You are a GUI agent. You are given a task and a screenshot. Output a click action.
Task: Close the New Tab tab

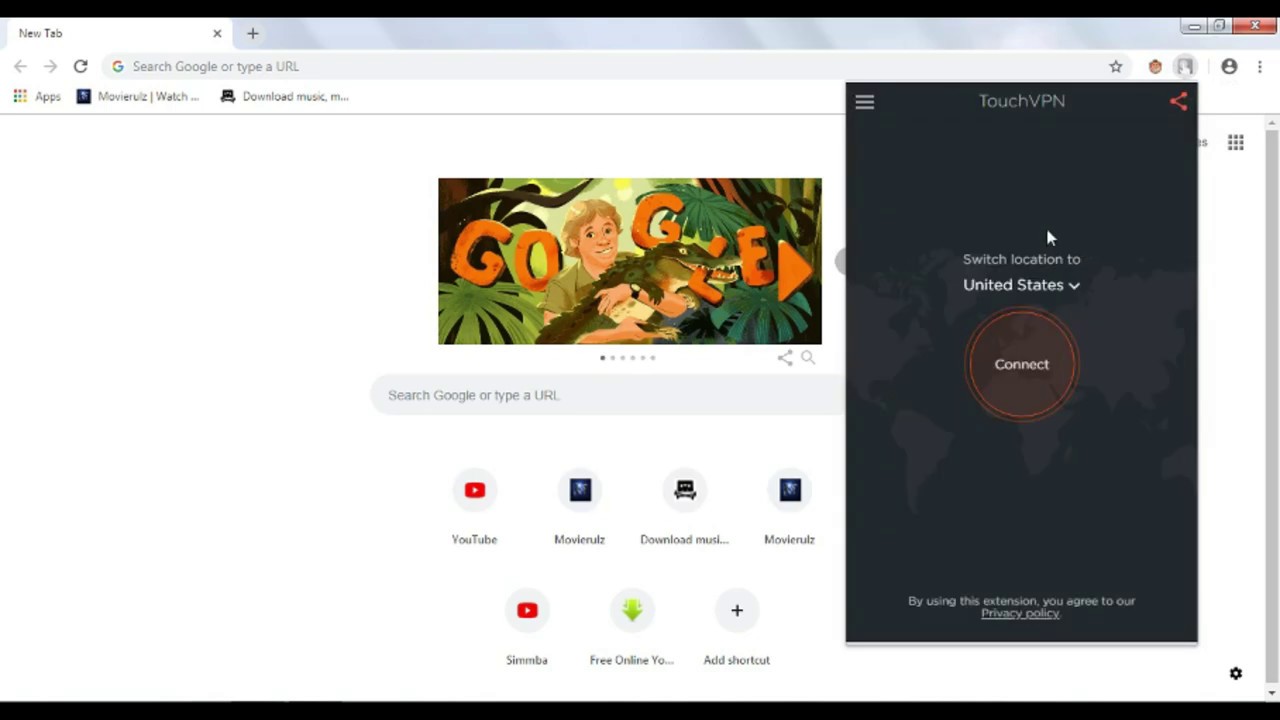coord(217,33)
